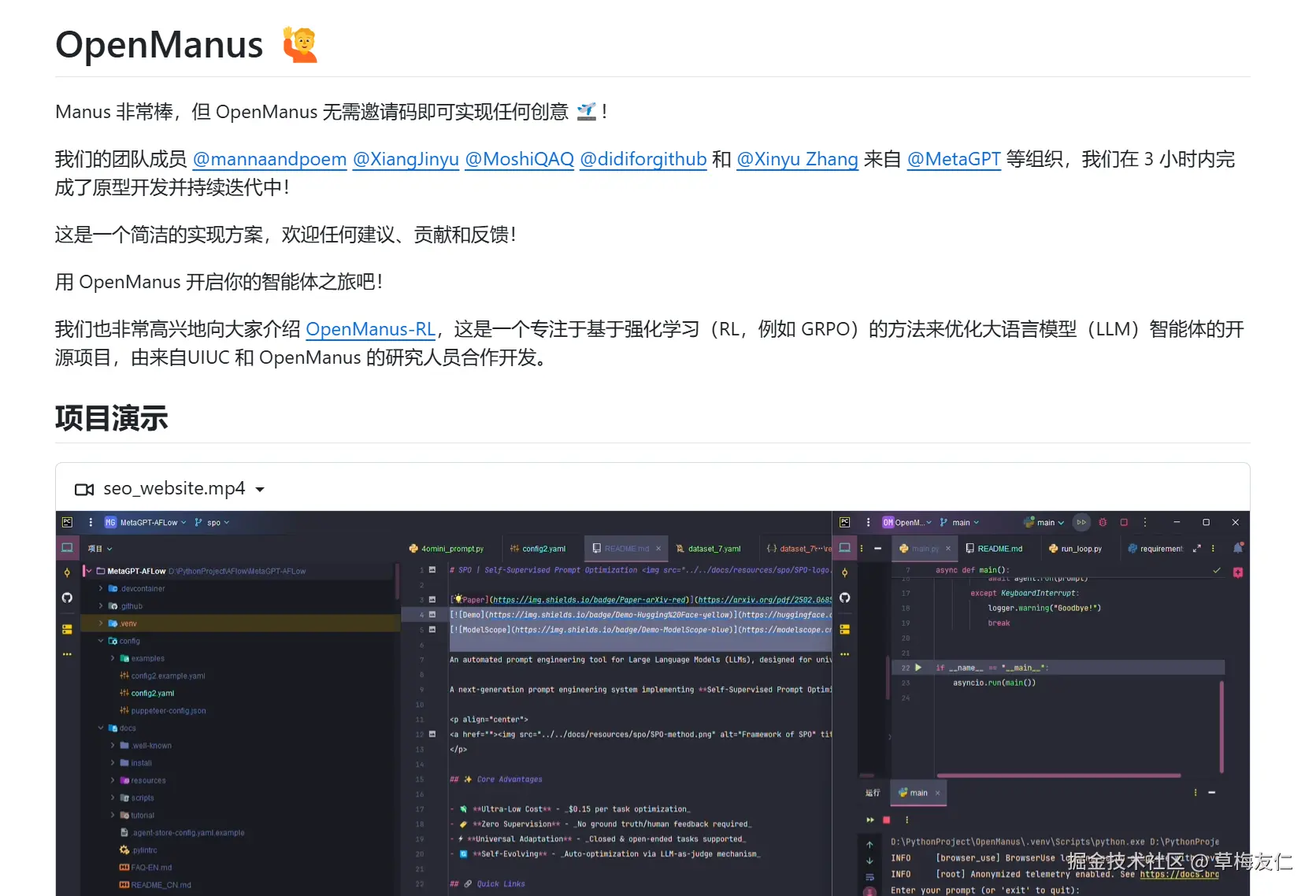Switch to the requirement editor tab
This screenshot has height=896, width=1316.
point(1155,549)
